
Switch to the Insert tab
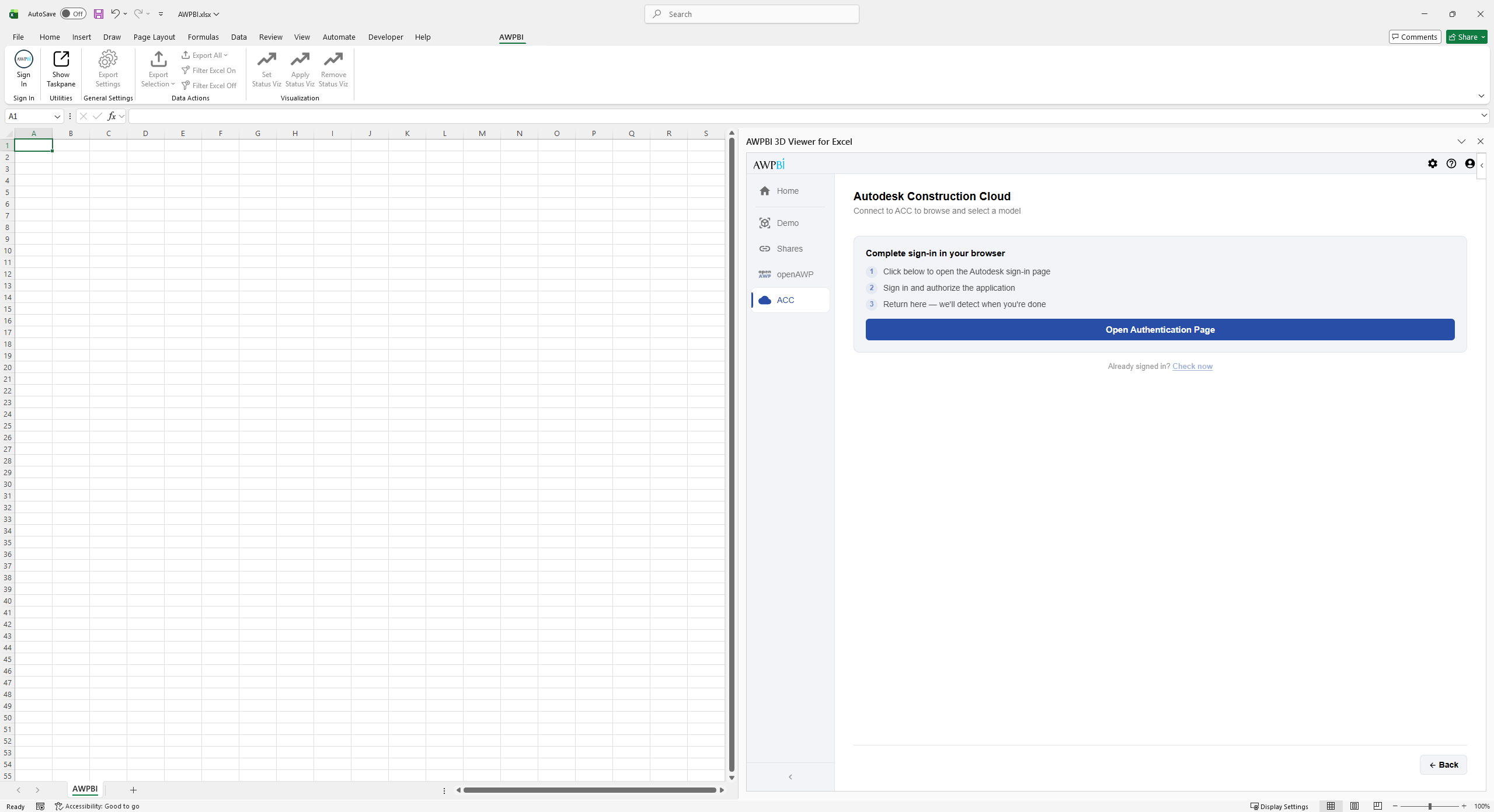pos(82,37)
